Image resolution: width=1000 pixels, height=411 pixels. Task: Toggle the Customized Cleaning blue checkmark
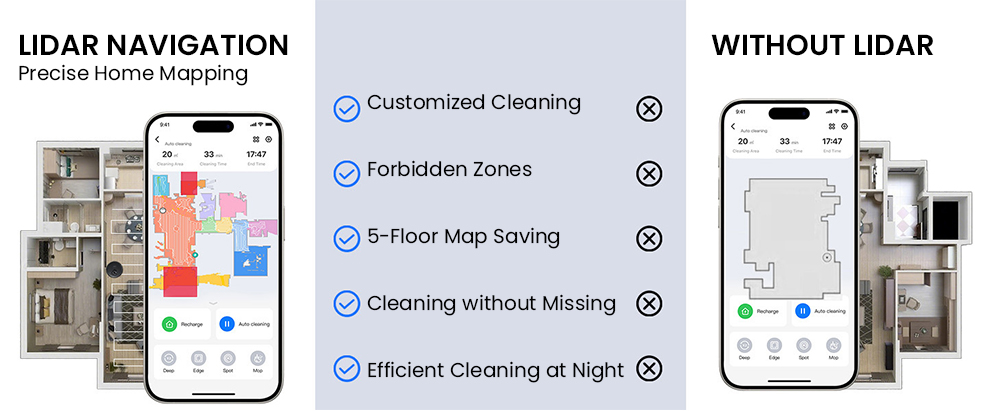[x=346, y=108]
